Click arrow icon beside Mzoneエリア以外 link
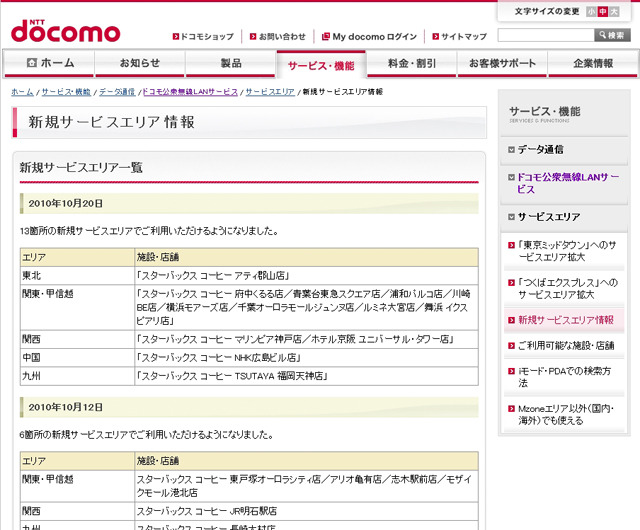Viewport: 640px width, 530px height. coord(511,409)
